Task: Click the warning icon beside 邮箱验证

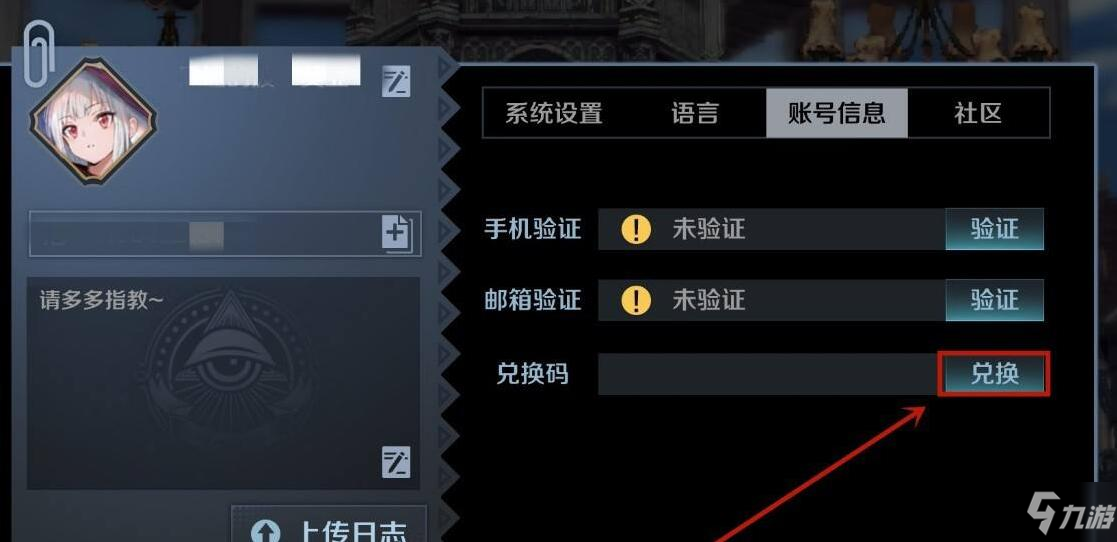Action: pyautogui.click(x=635, y=300)
